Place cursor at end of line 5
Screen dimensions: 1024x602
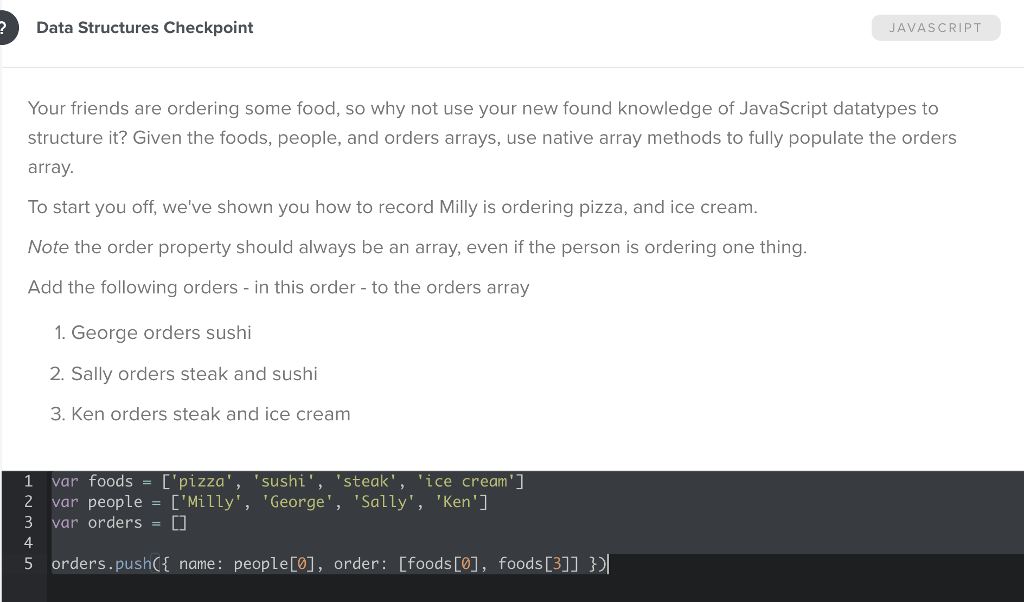(608, 563)
